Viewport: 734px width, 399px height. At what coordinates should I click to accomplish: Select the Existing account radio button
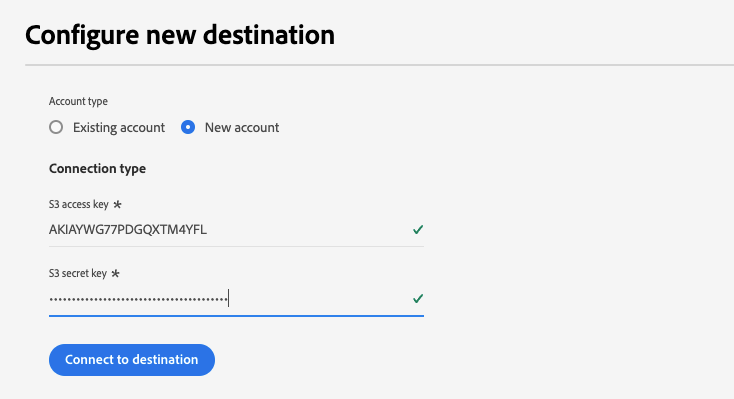click(x=56, y=127)
